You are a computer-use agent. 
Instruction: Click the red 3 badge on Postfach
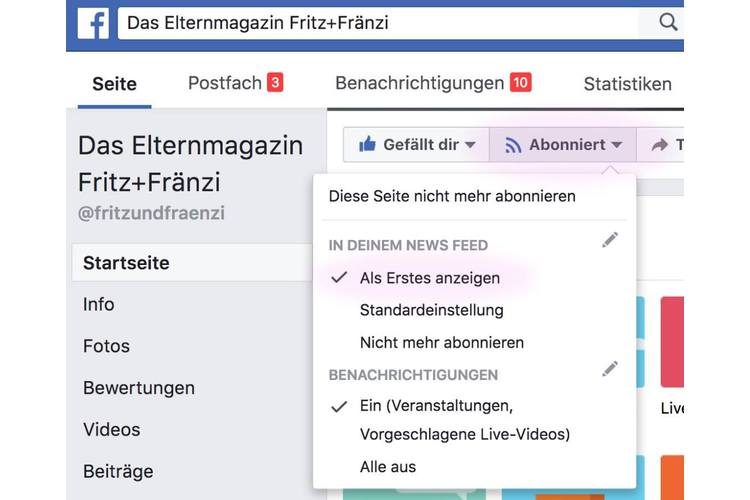(275, 82)
